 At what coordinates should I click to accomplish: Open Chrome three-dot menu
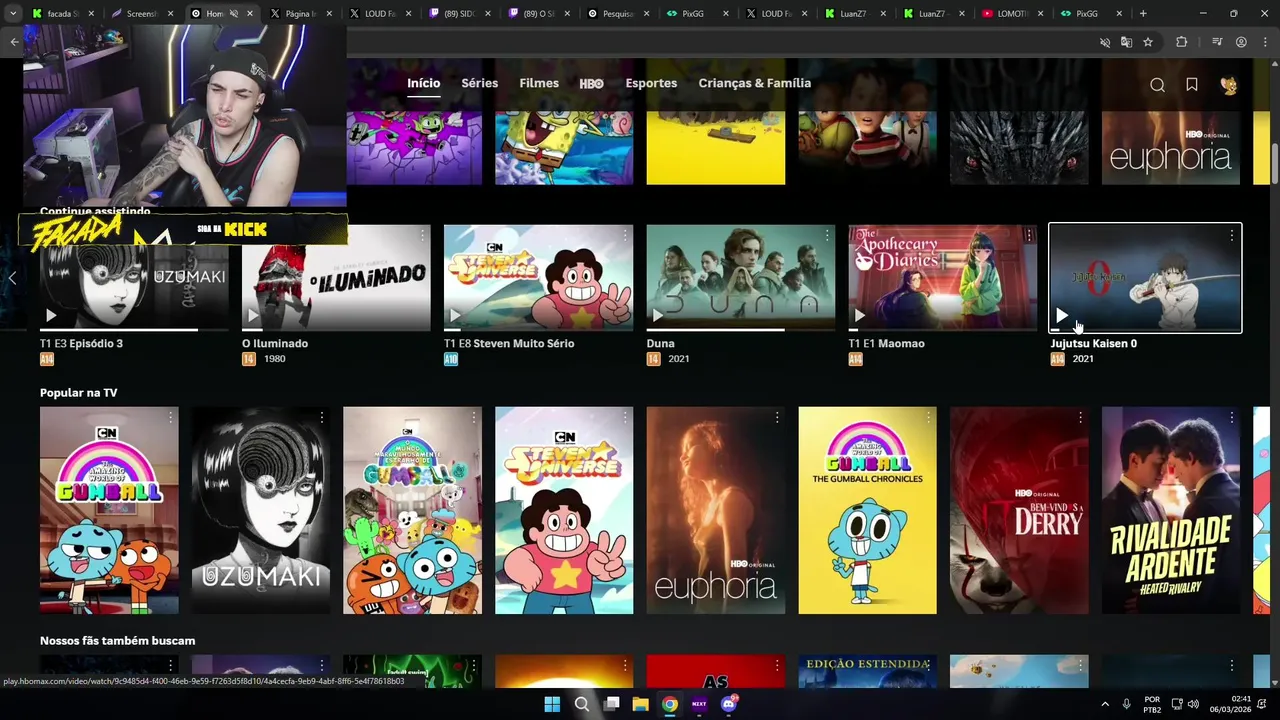[1266, 42]
